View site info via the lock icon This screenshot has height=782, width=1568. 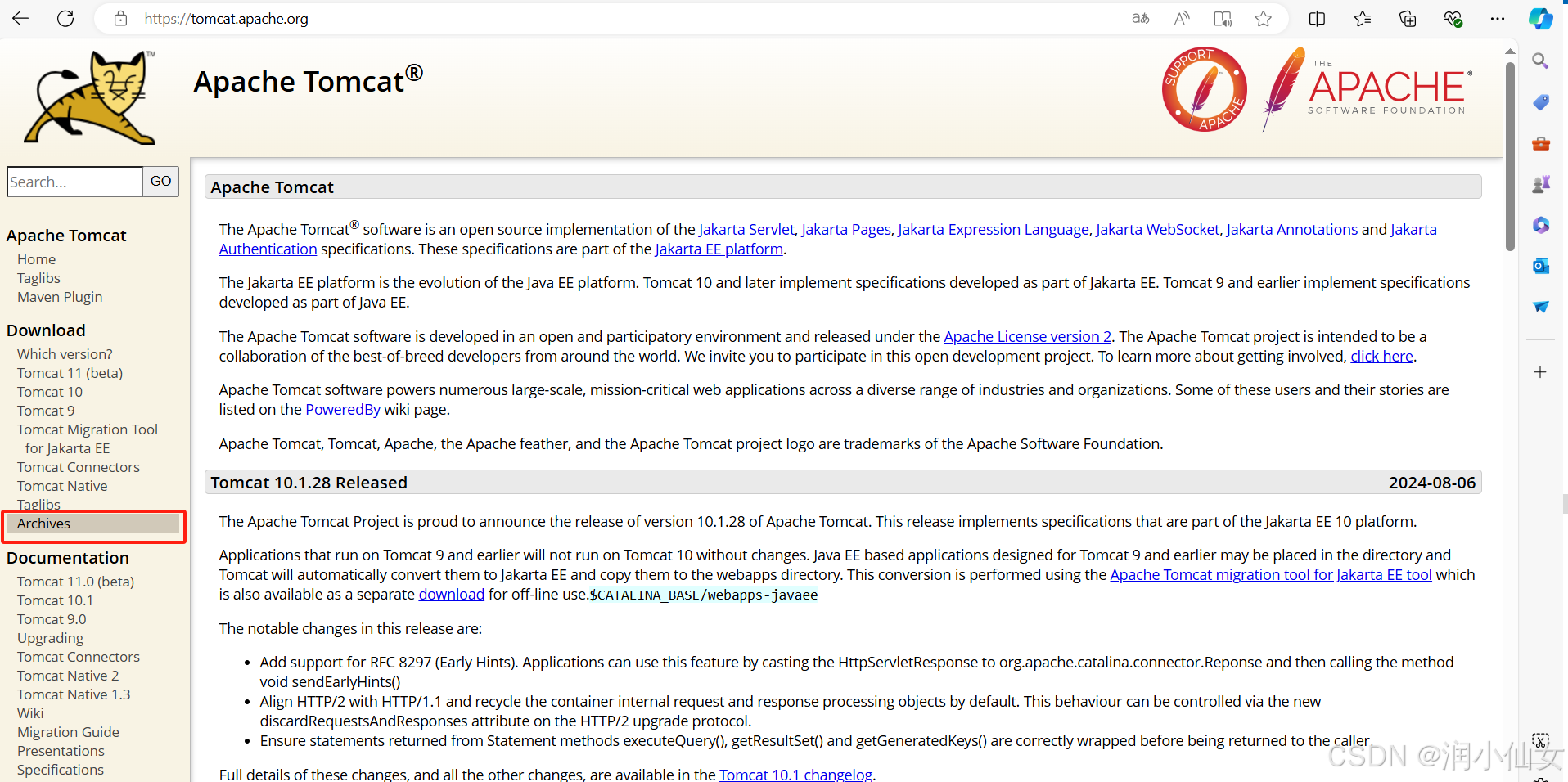click(x=121, y=18)
